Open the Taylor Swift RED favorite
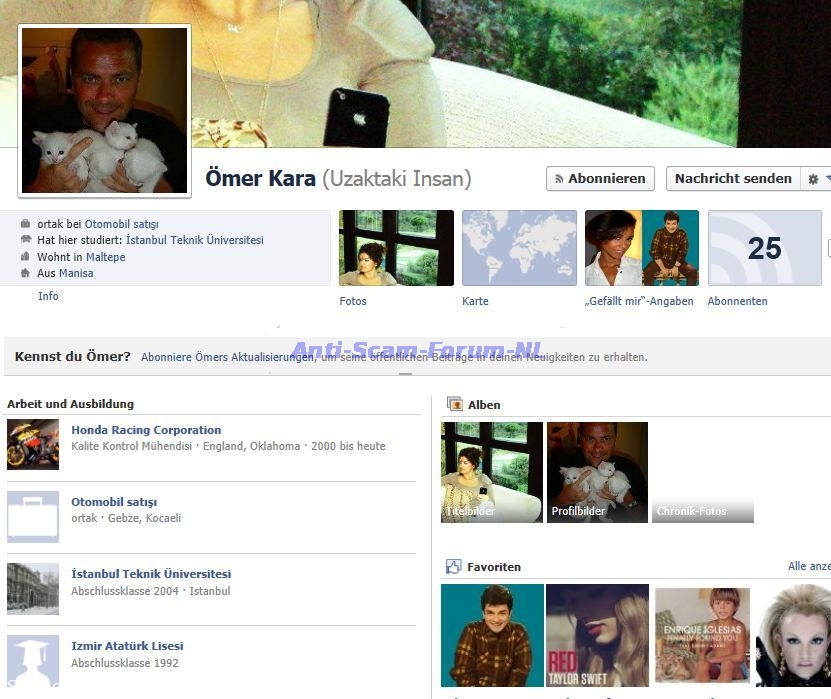 coord(597,635)
